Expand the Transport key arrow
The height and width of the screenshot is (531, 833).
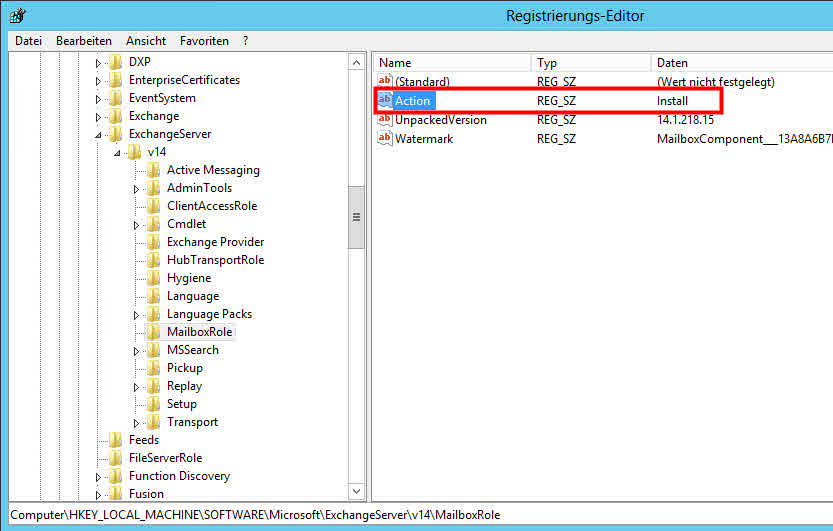(x=137, y=423)
